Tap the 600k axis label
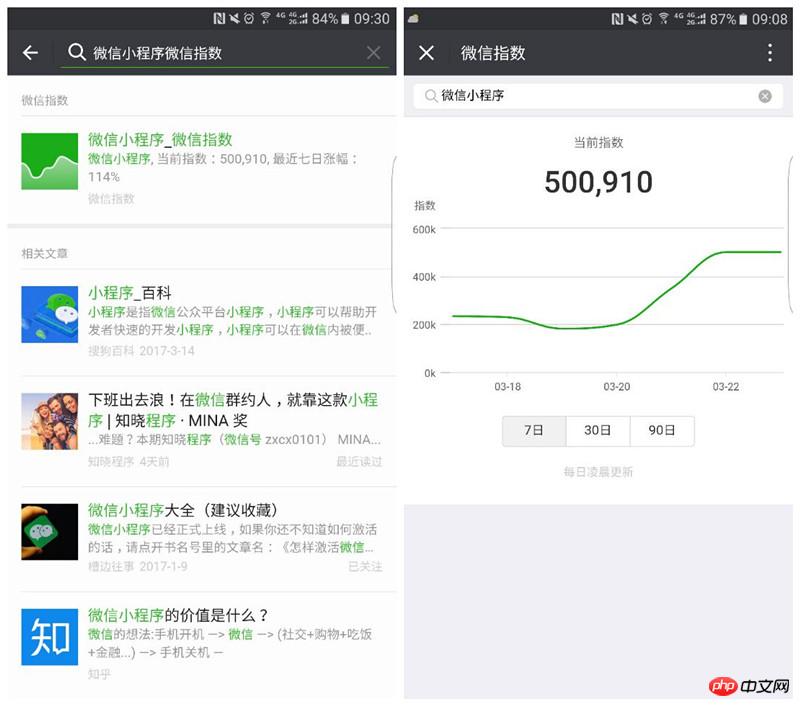The width and height of the screenshot is (800, 706). pos(424,230)
